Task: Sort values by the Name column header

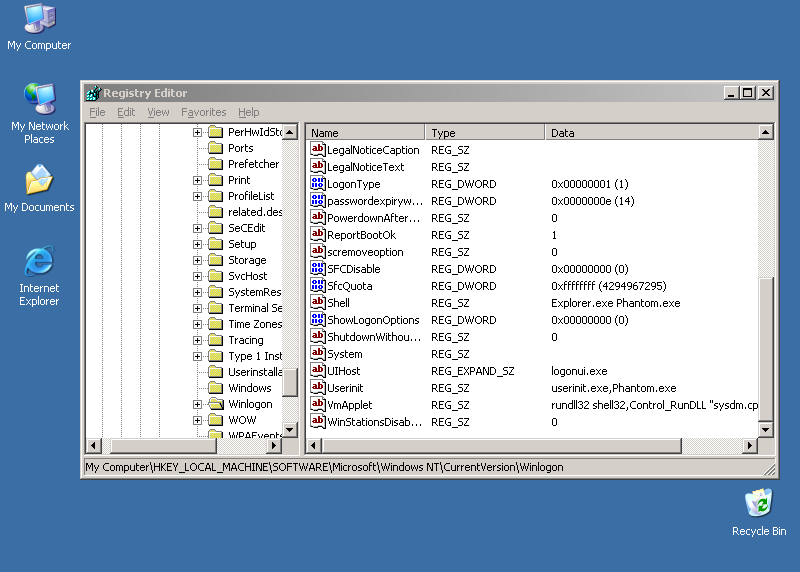Action: 366,133
